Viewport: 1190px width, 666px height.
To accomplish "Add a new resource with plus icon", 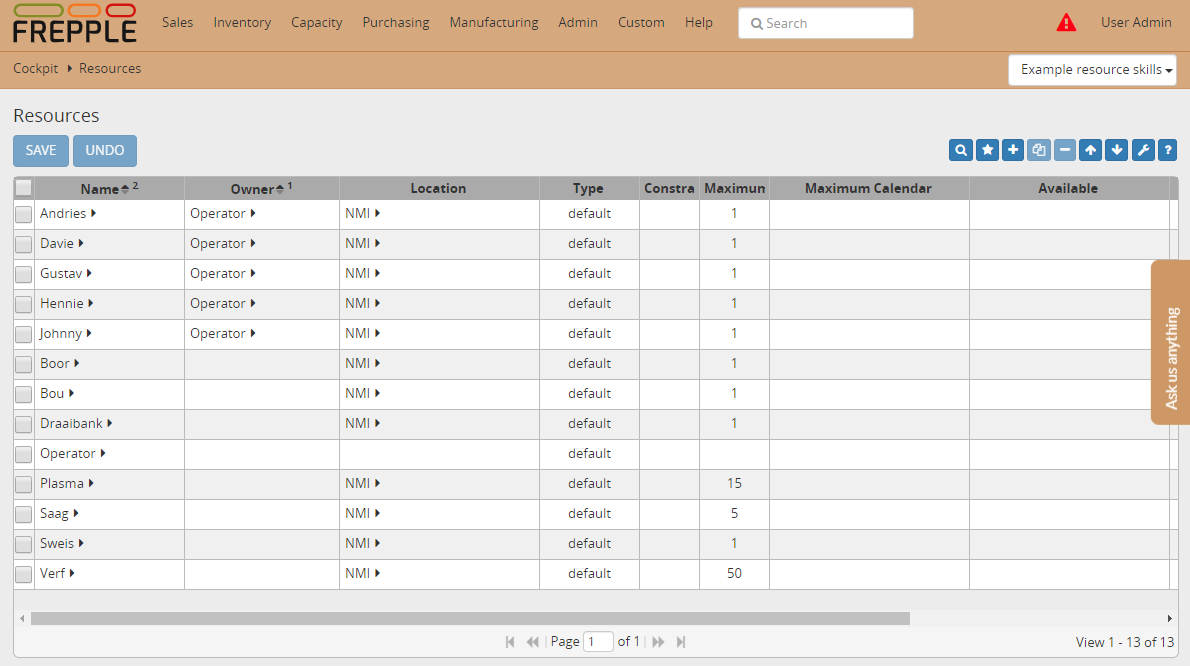I will 1013,150.
